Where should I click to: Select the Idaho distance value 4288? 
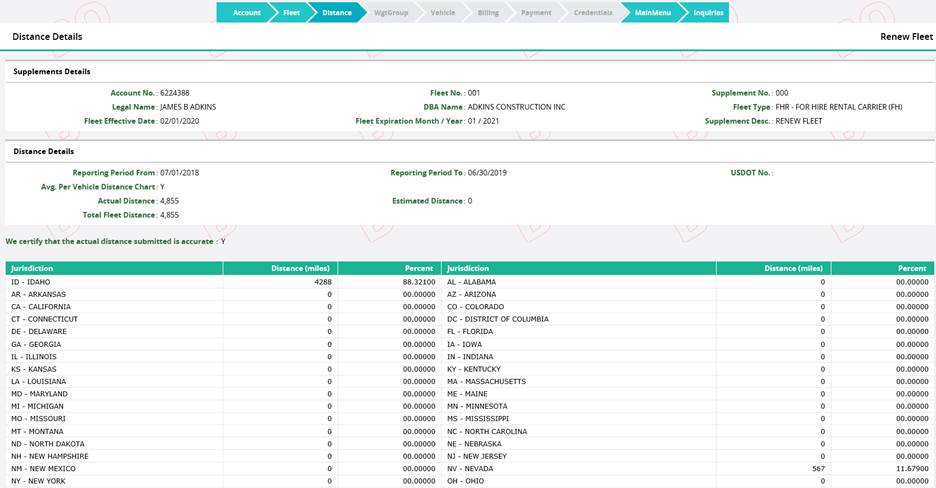click(322, 282)
